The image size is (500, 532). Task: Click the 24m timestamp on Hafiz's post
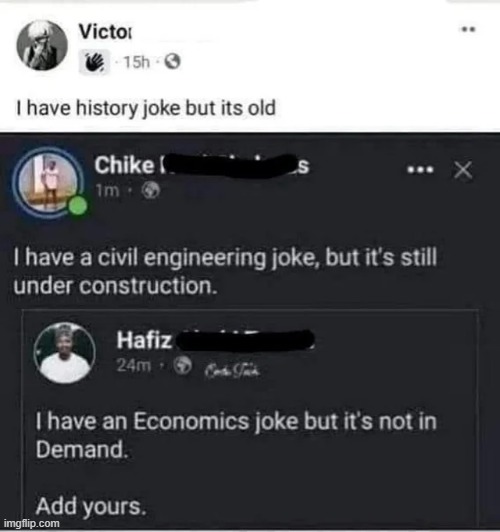click(134, 365)
